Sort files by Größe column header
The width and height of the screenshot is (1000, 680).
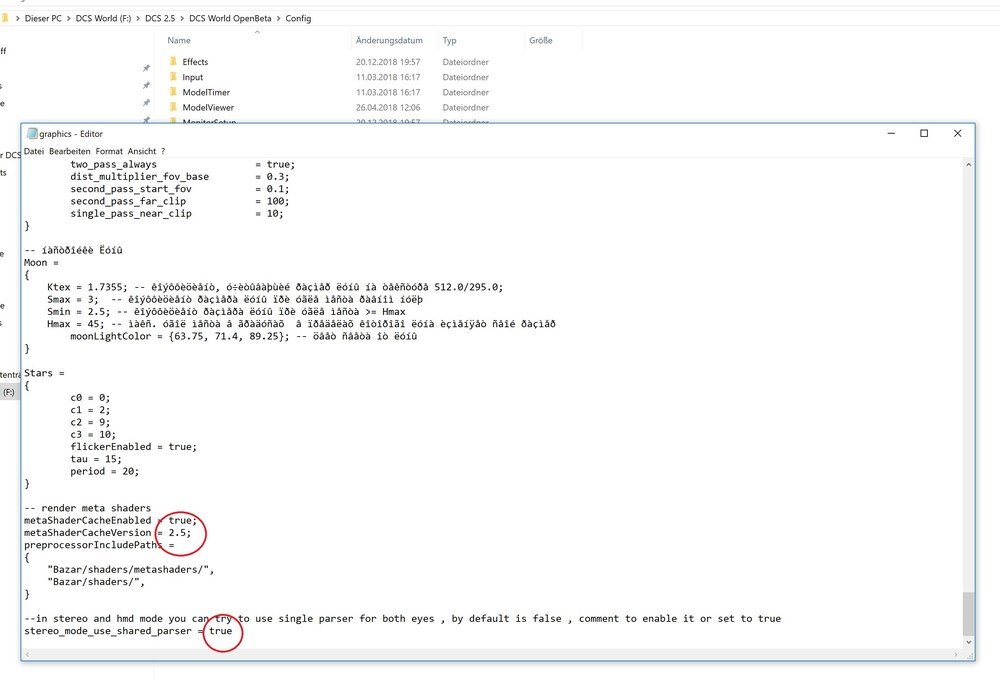click(541, 40)
